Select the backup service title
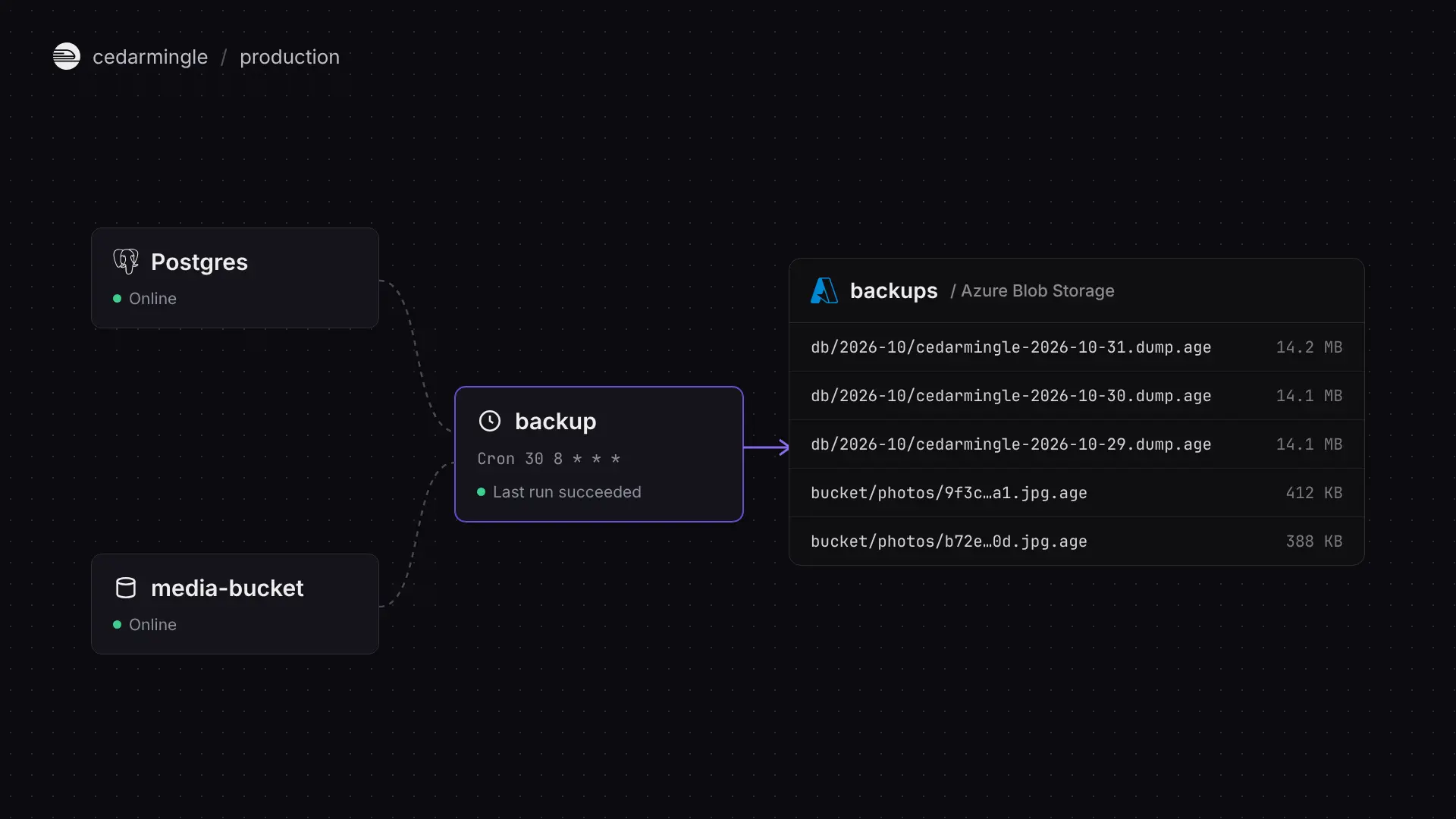The height and width of the screenshot is (819, 1456). pyautogui.click(x=556, y=421)
